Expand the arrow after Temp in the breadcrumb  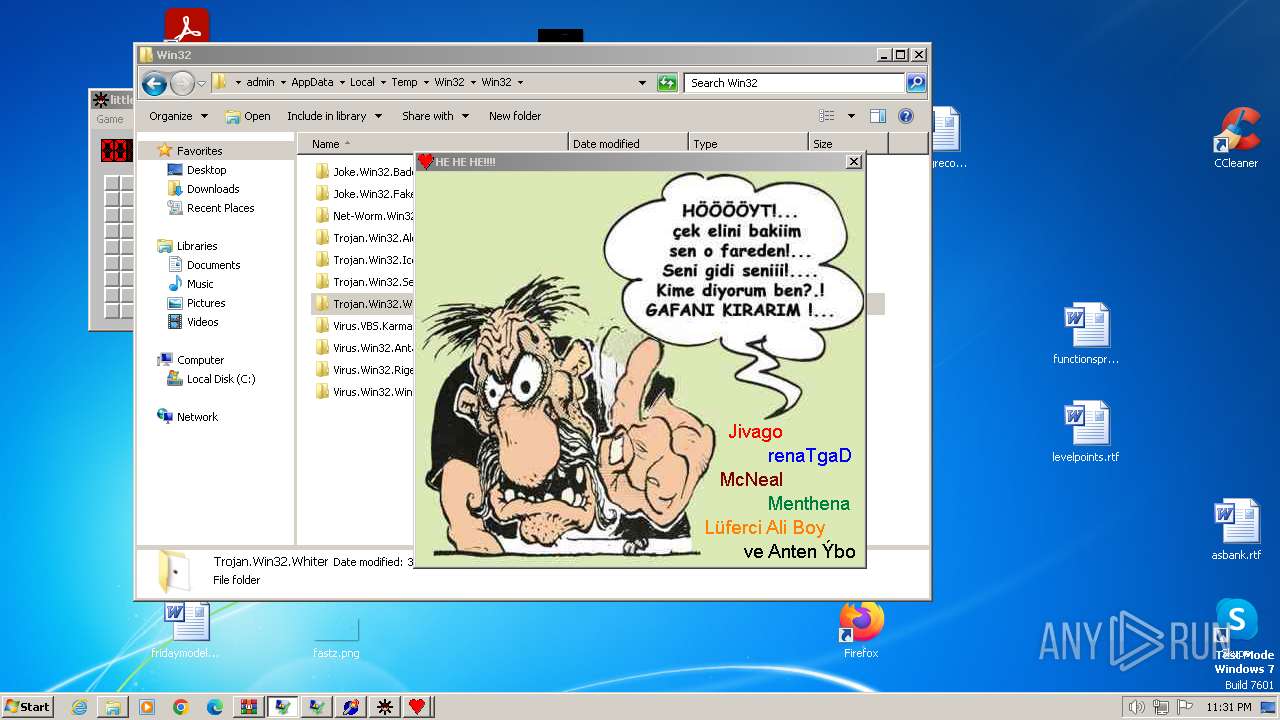point(425,83)
